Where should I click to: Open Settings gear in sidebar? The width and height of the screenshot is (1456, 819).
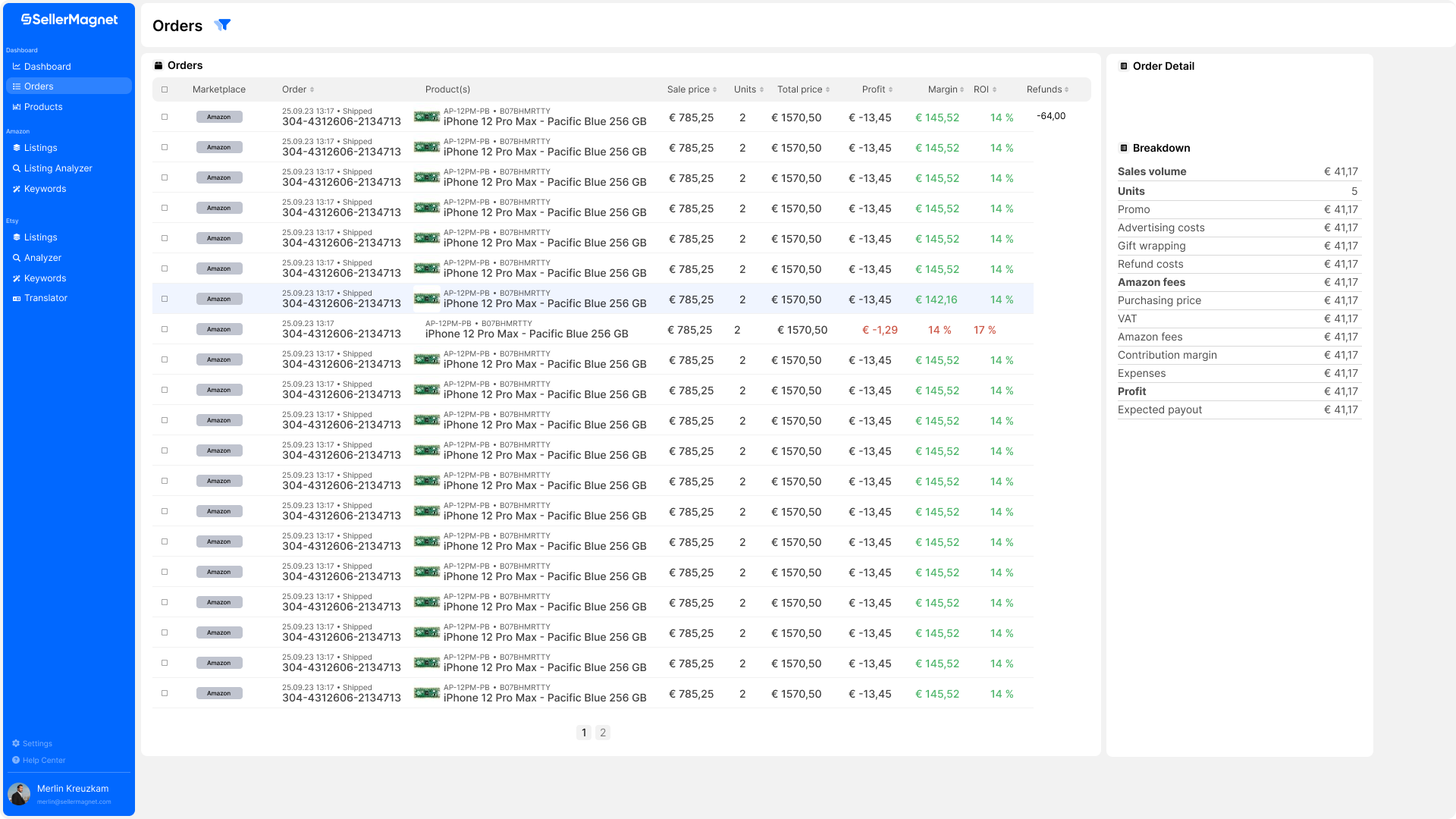(16, 743)
